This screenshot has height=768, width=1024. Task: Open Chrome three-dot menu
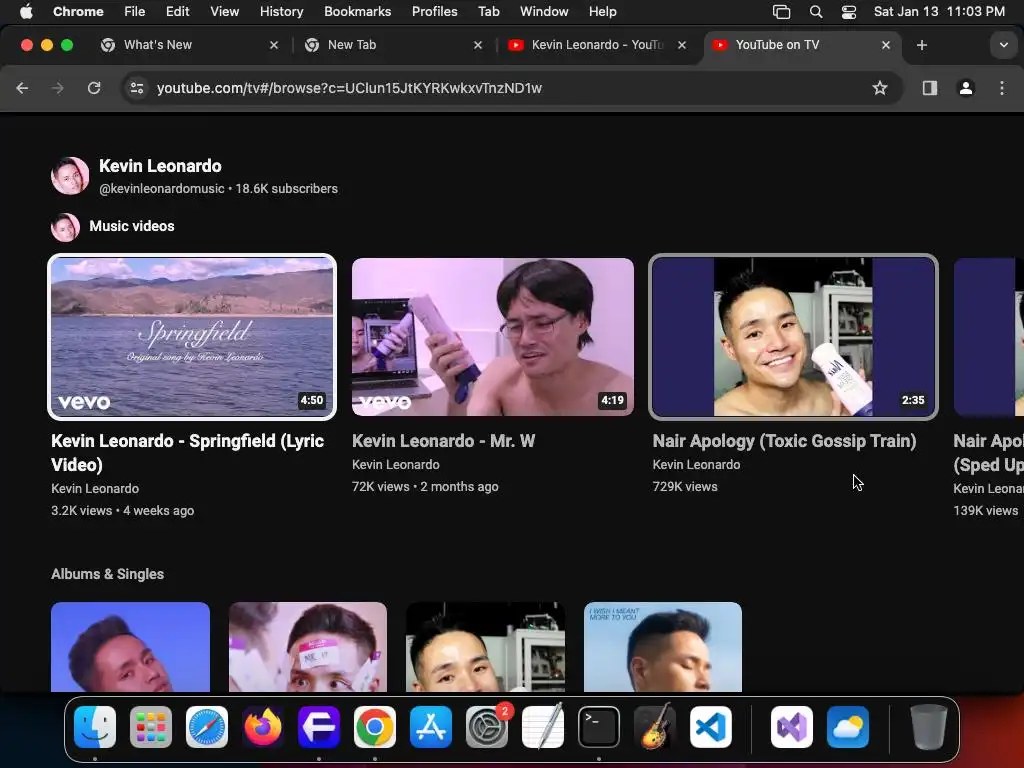(1002, 88)
